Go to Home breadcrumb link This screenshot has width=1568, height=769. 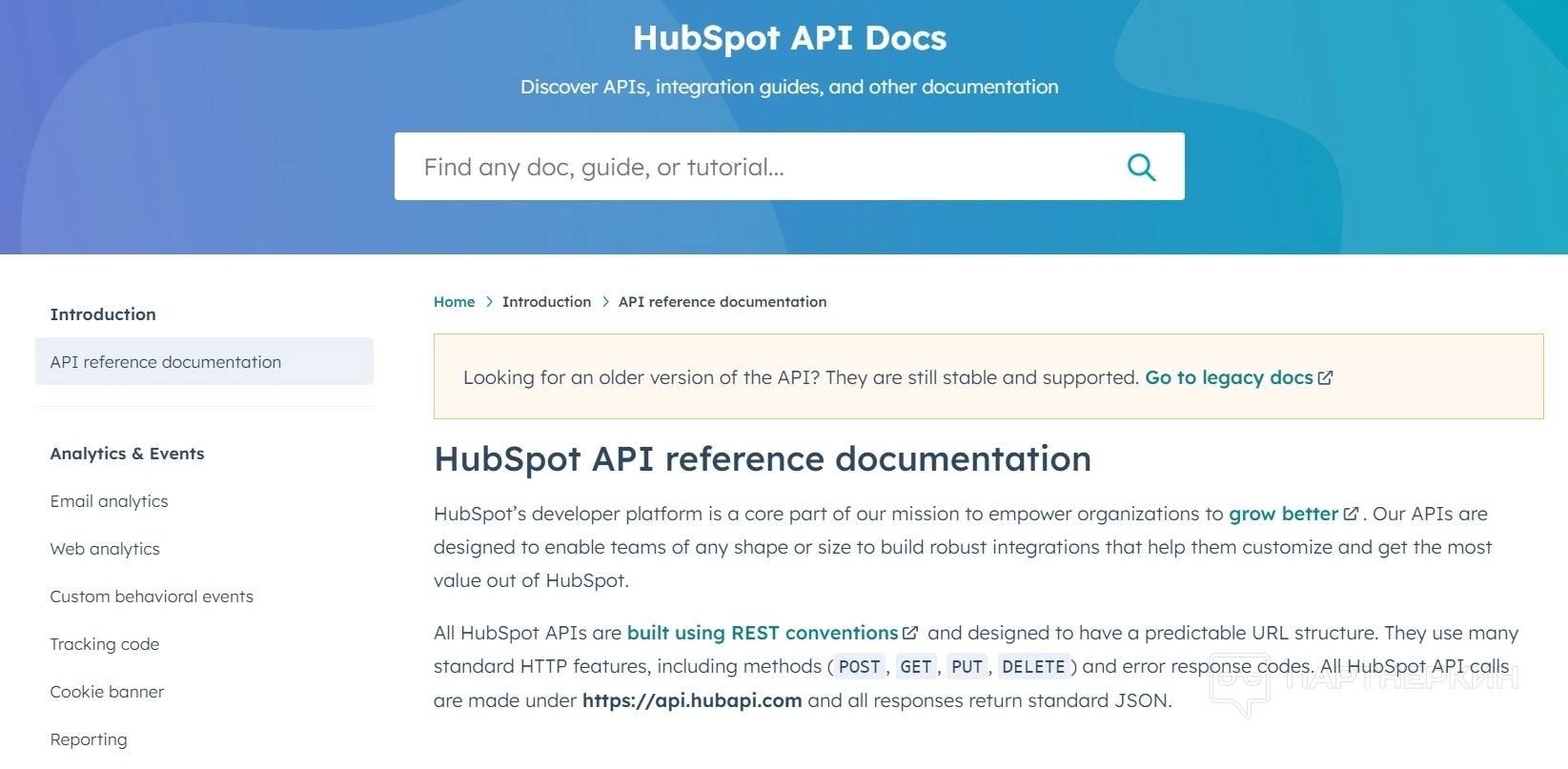pyautogui.click(x=454, y=302)
